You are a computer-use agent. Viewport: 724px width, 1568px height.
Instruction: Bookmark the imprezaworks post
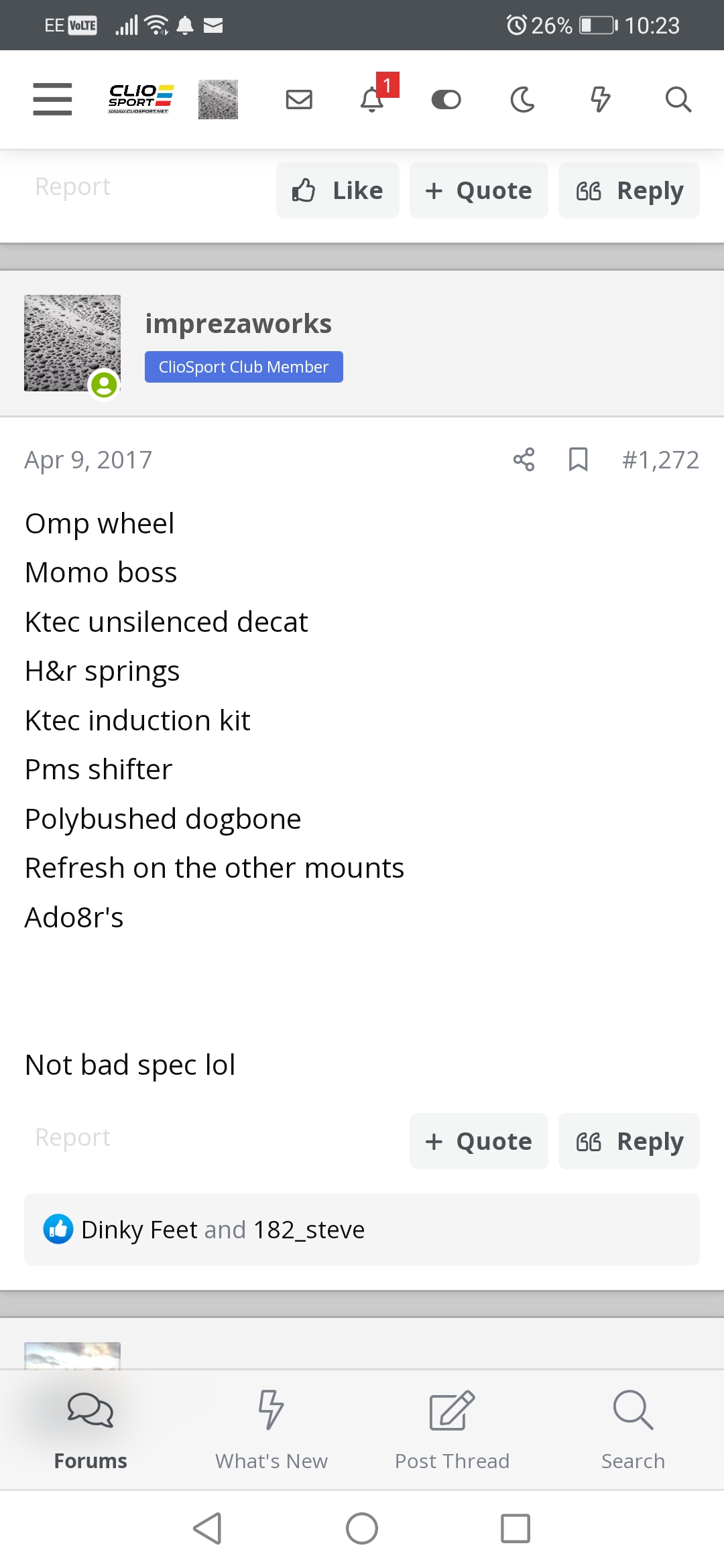point(578,460)
